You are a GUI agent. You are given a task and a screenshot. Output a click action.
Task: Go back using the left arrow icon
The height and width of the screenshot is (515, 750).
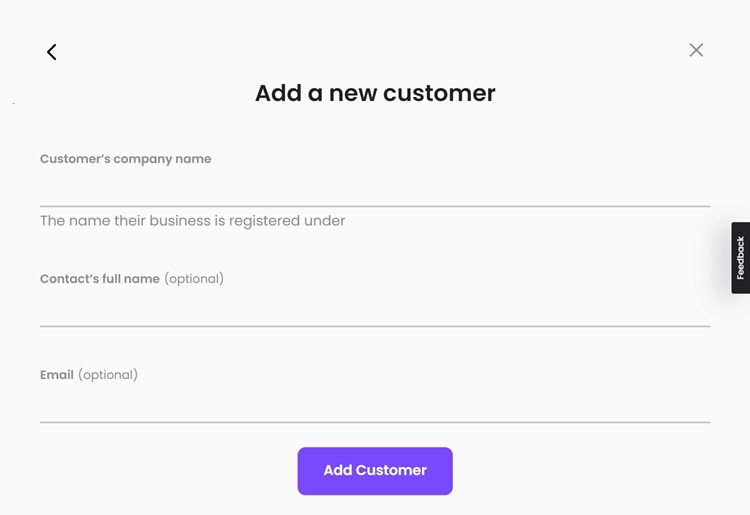[51, 52]
